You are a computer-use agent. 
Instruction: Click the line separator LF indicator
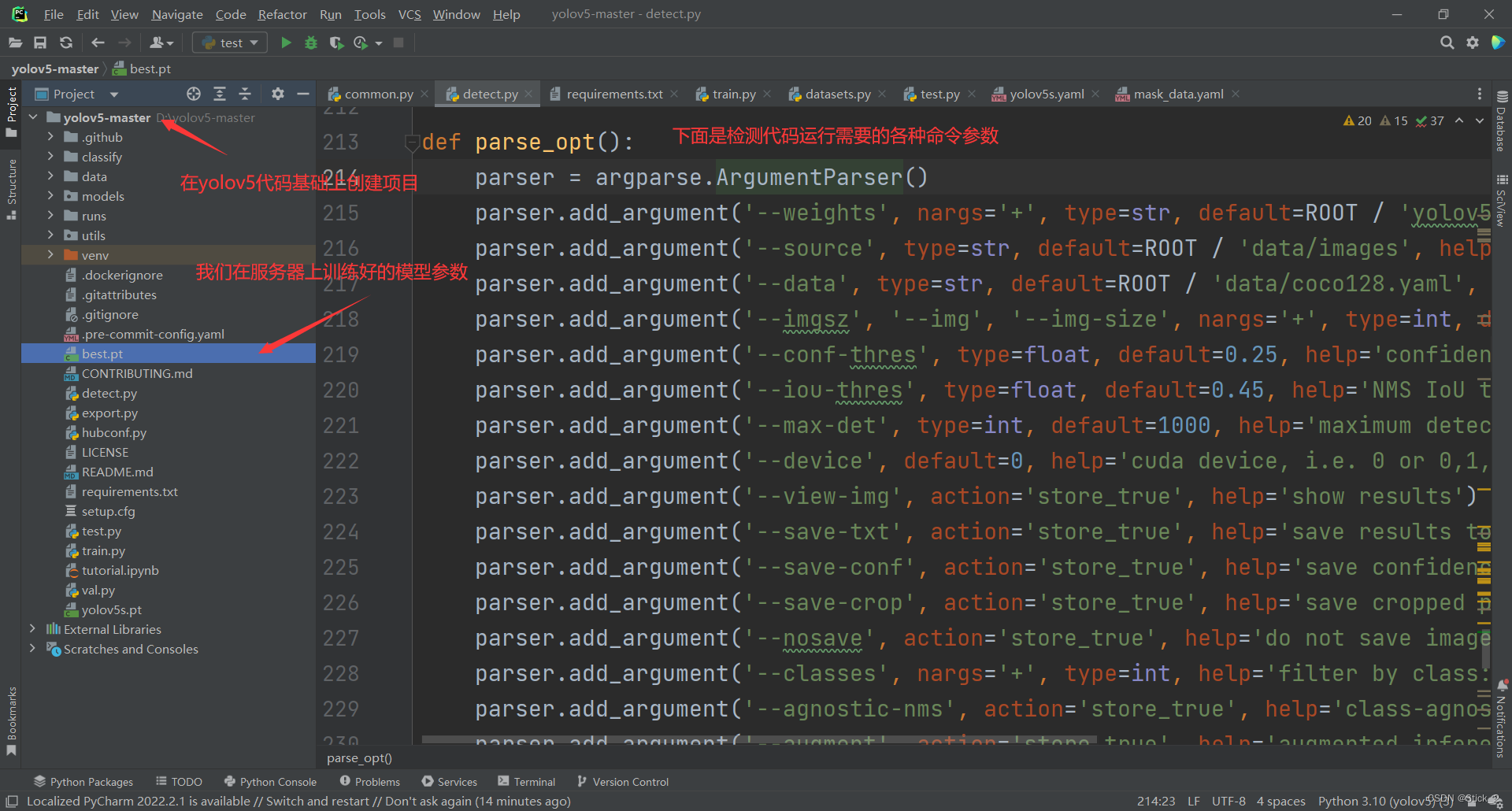coord(1194,801)
